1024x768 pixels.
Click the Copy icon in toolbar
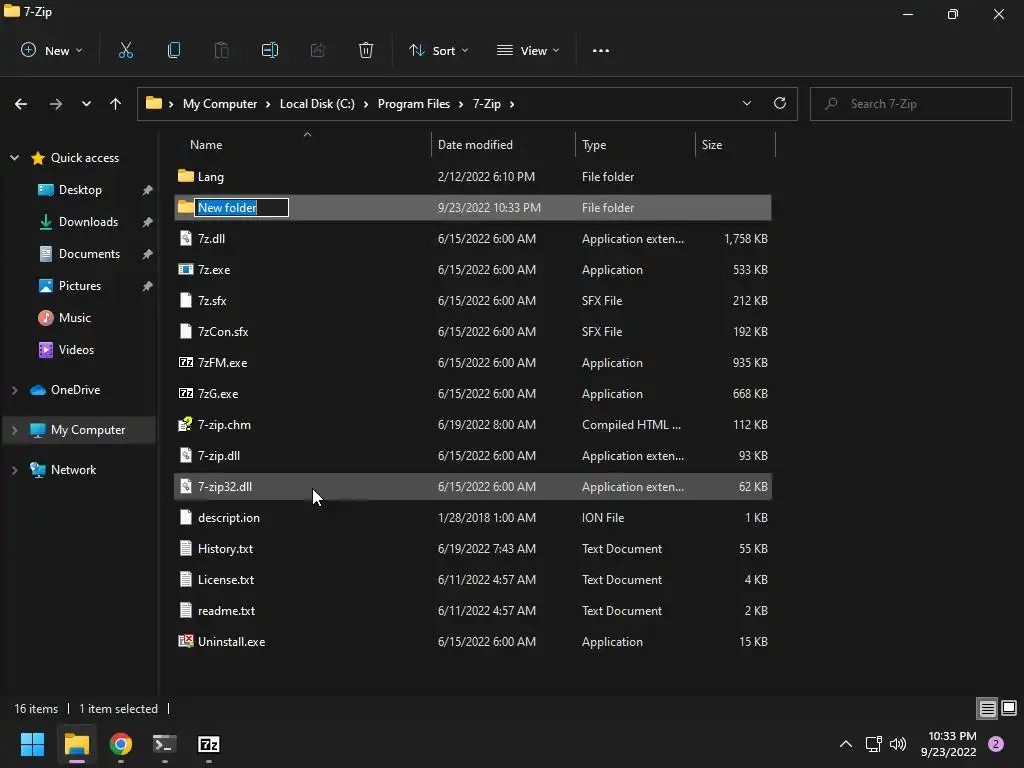click(174, 50)
